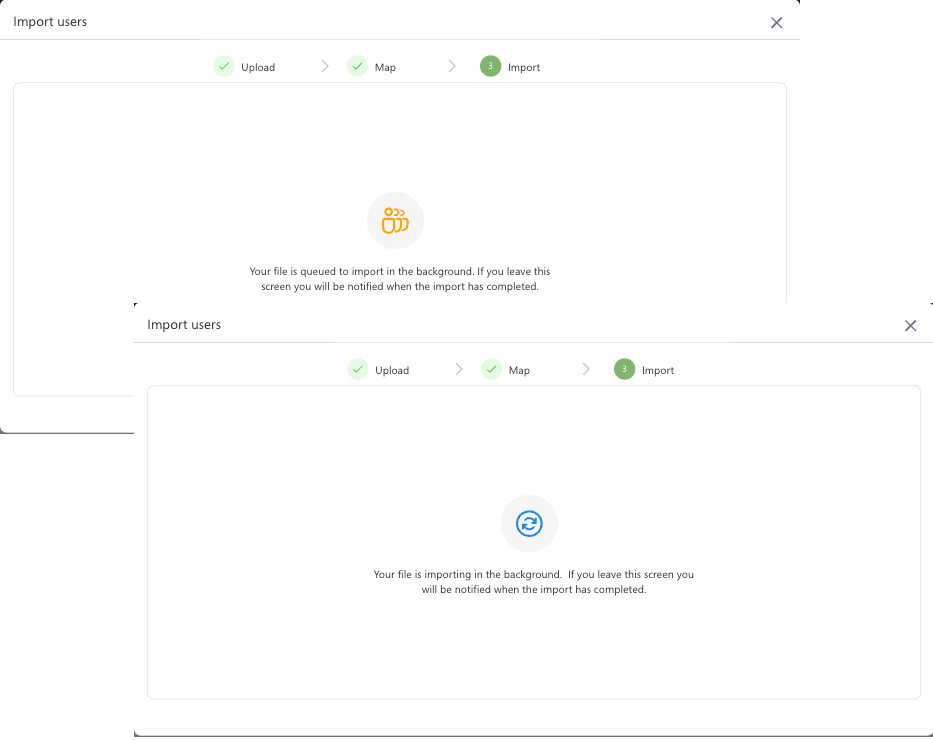Click Upload step checkmark in the queued dialog
Screen dimensions: 933x740
tap(224, 67)
